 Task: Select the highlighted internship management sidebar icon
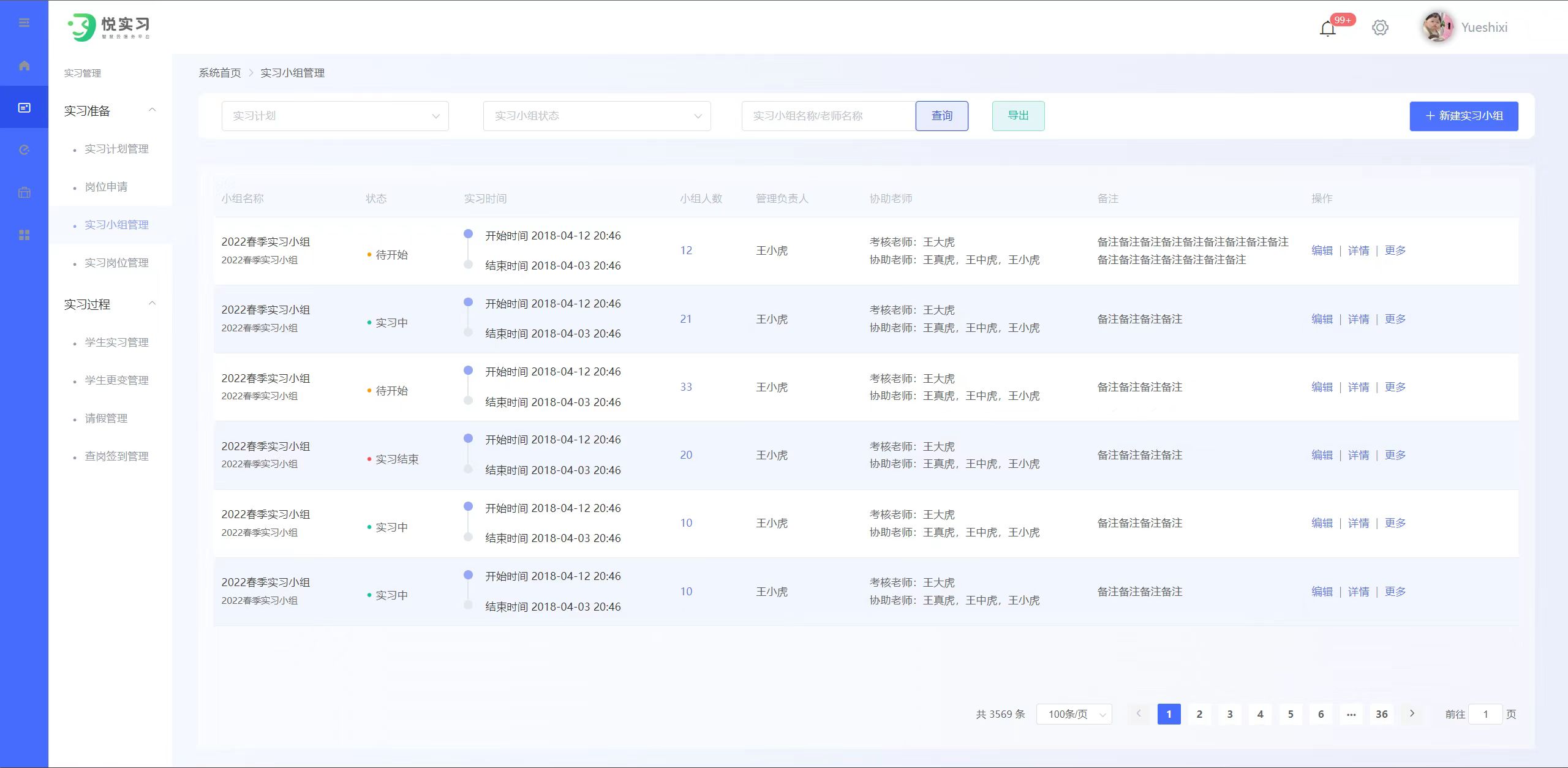(24, 108)
